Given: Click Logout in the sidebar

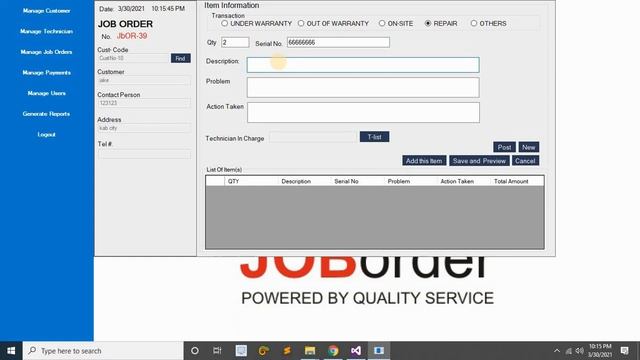Looking at the screenshot, I should 46,135.
